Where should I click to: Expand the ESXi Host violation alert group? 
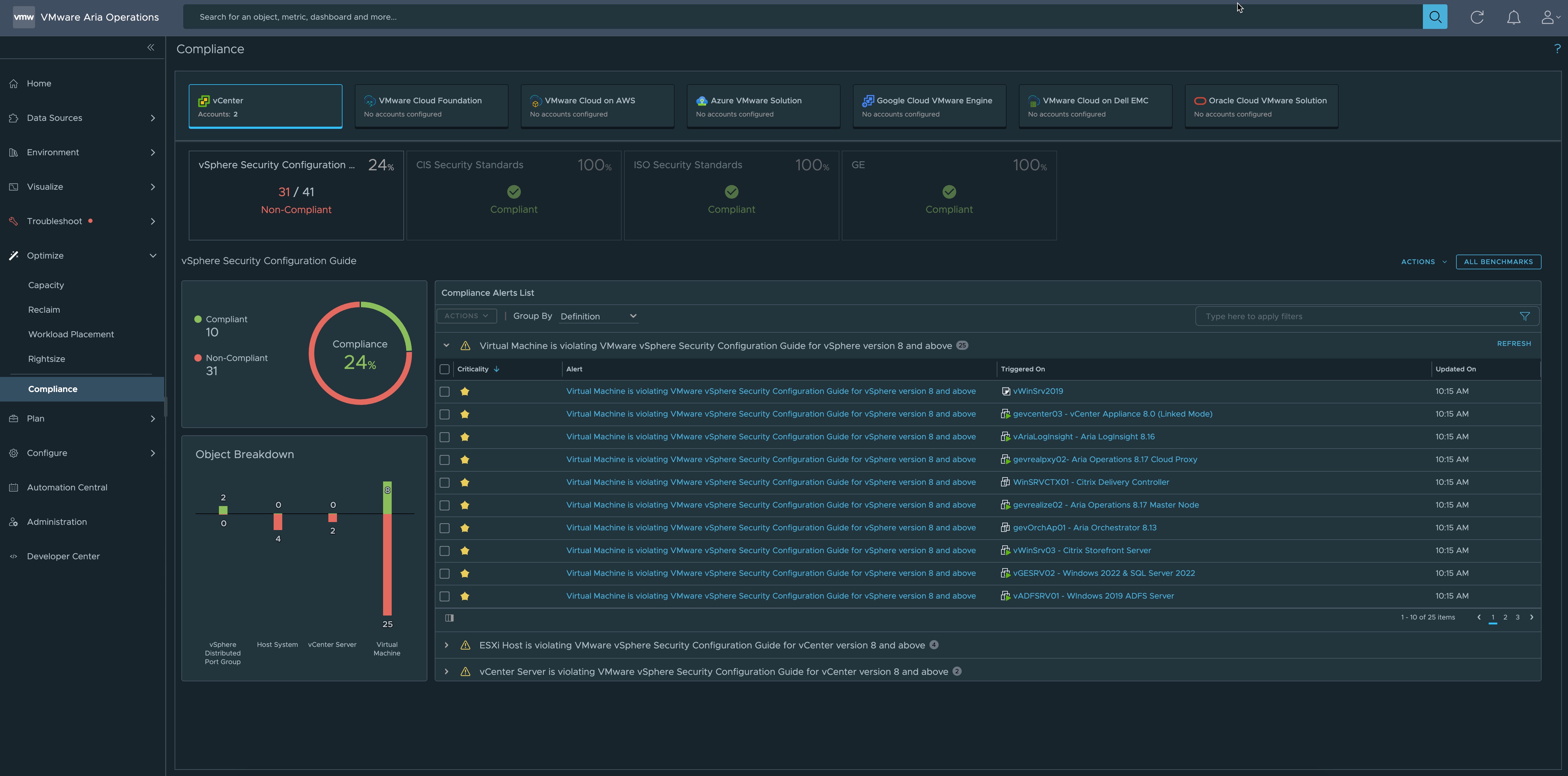coord(446,645)
